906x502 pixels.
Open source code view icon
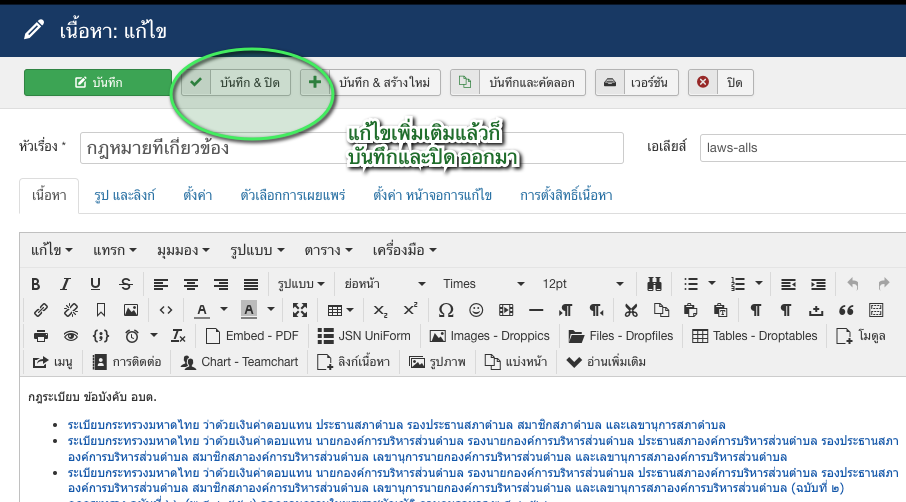pyautogui.click(x=166, y=310)
